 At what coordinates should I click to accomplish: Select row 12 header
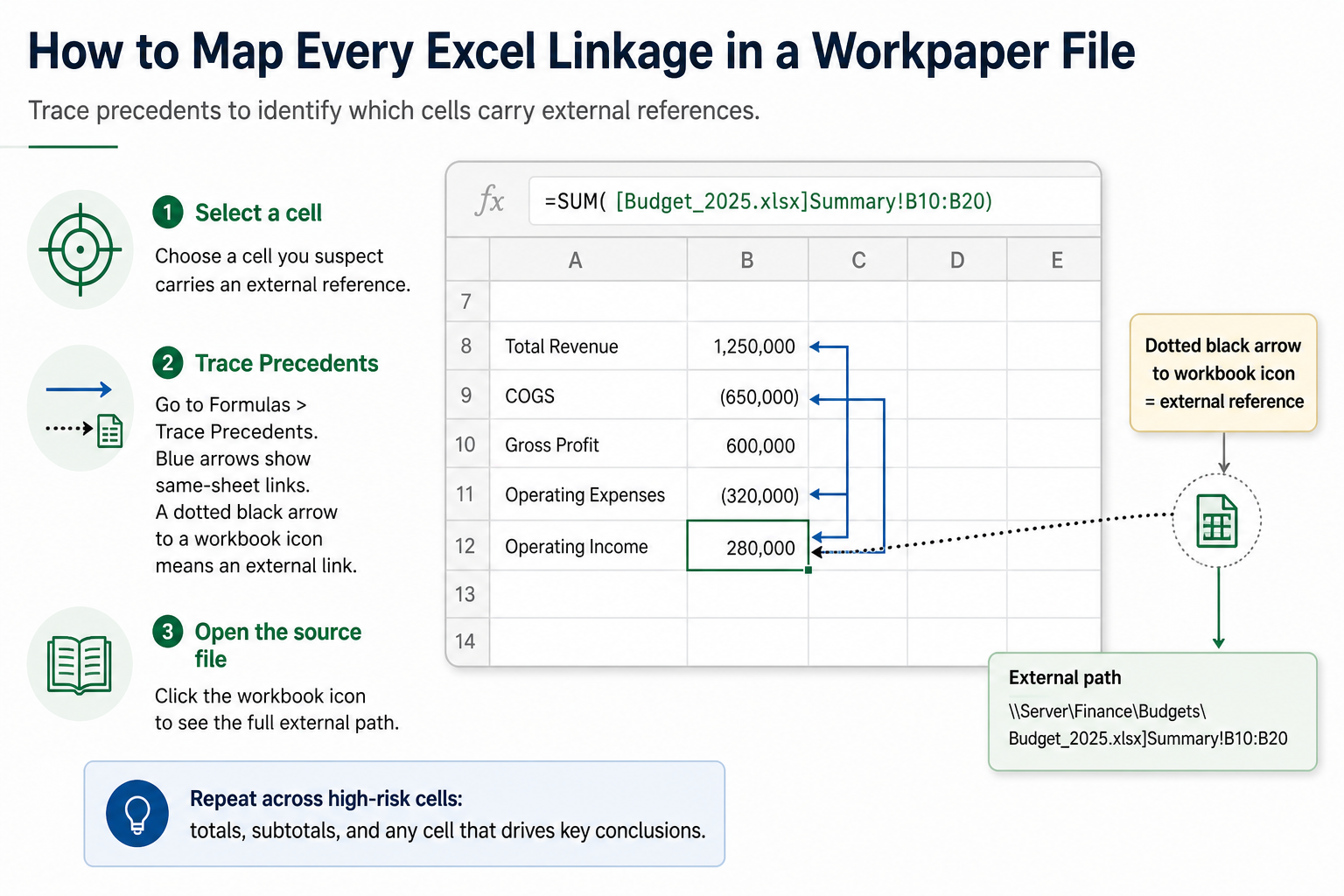pos(467,545)
